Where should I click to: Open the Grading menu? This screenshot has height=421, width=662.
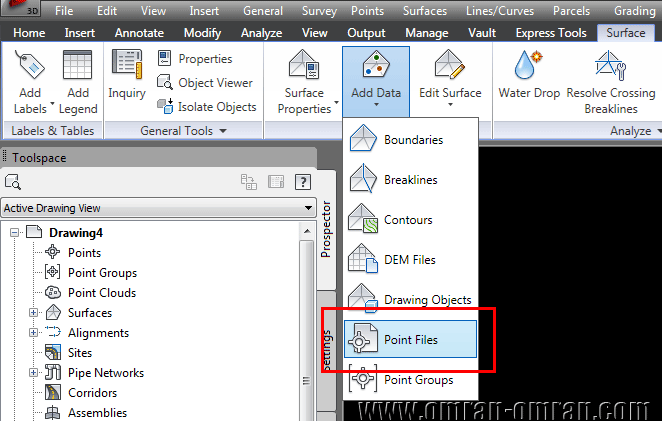(635, 11)
